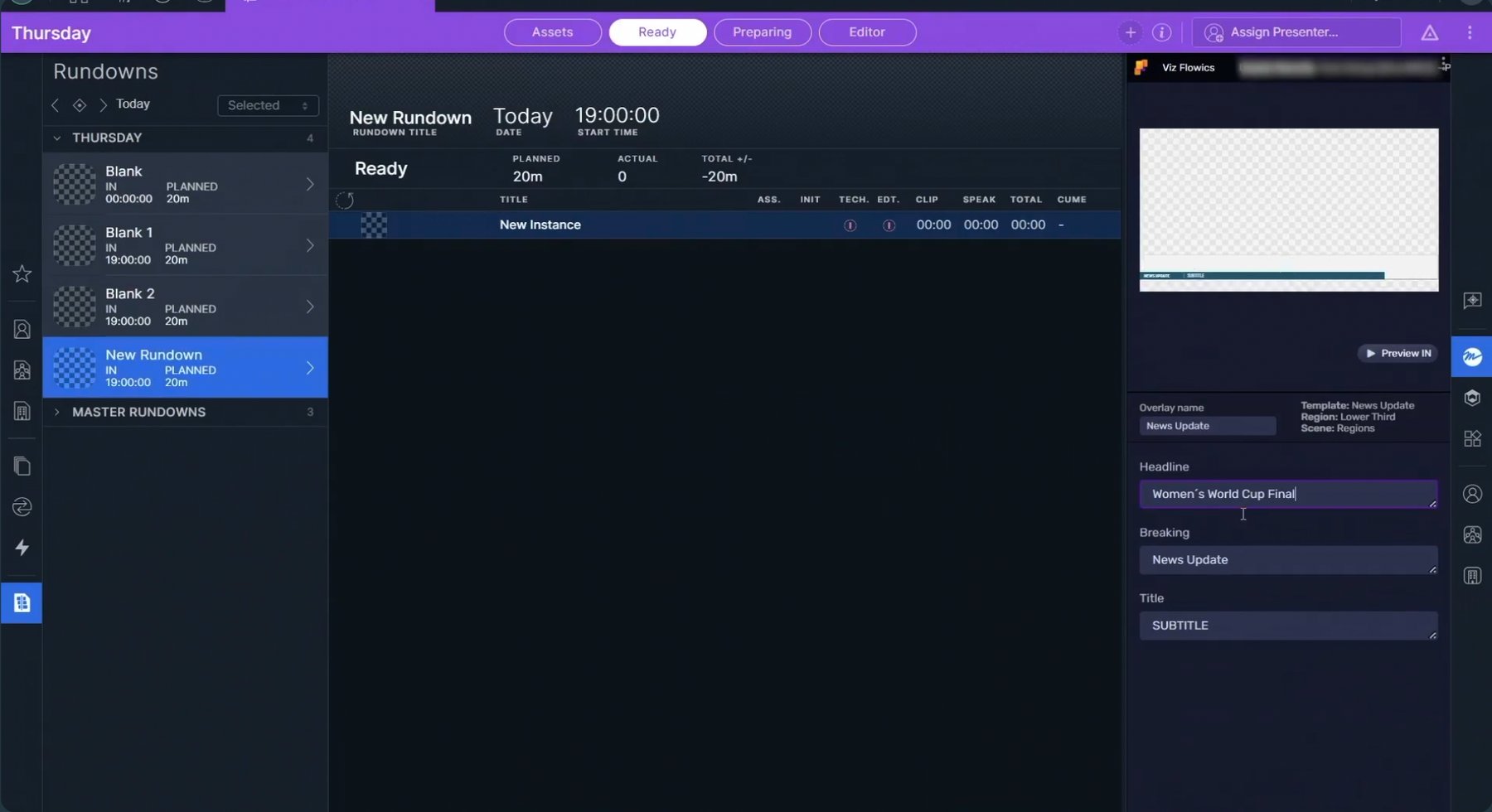The width and height of the screenshot is (1492, 812).
Task: Open the Blank rundown chevron
Action: 310,184
